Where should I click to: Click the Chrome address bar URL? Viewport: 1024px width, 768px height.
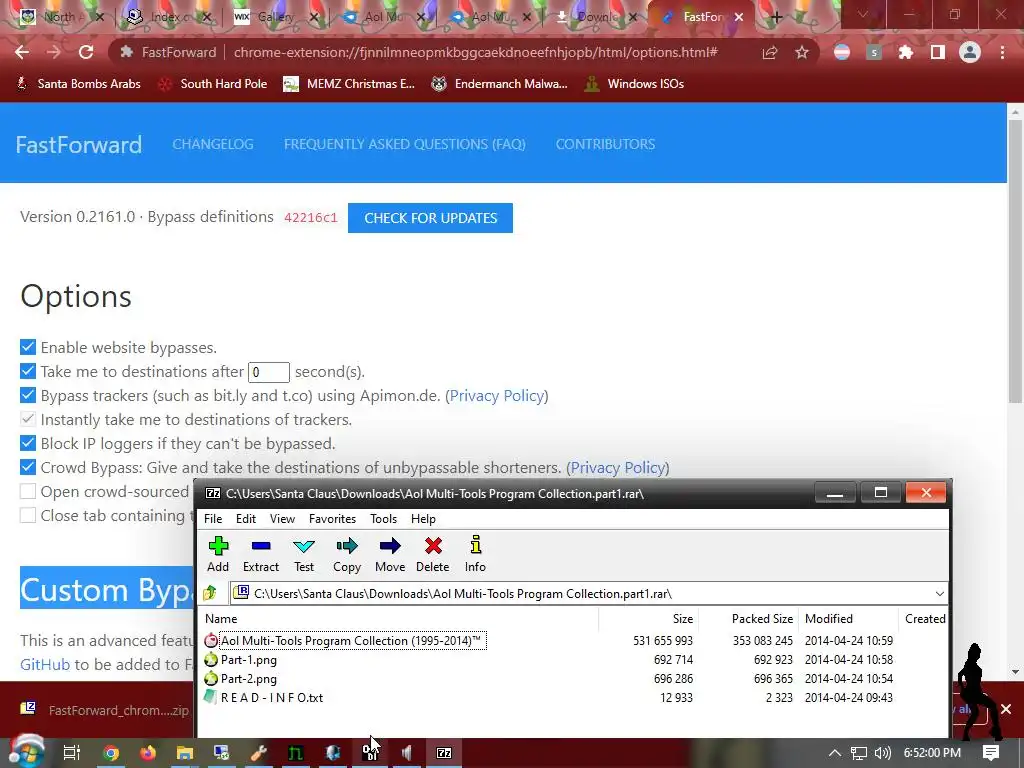(475, 52)
